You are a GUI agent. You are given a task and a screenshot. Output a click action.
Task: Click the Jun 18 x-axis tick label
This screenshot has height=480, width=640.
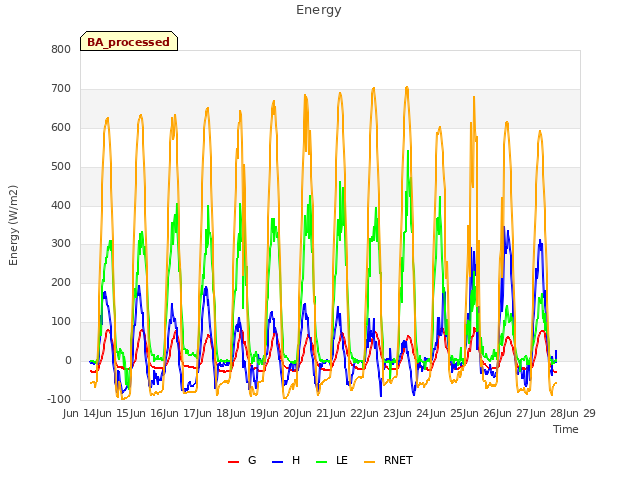(214, 413)
